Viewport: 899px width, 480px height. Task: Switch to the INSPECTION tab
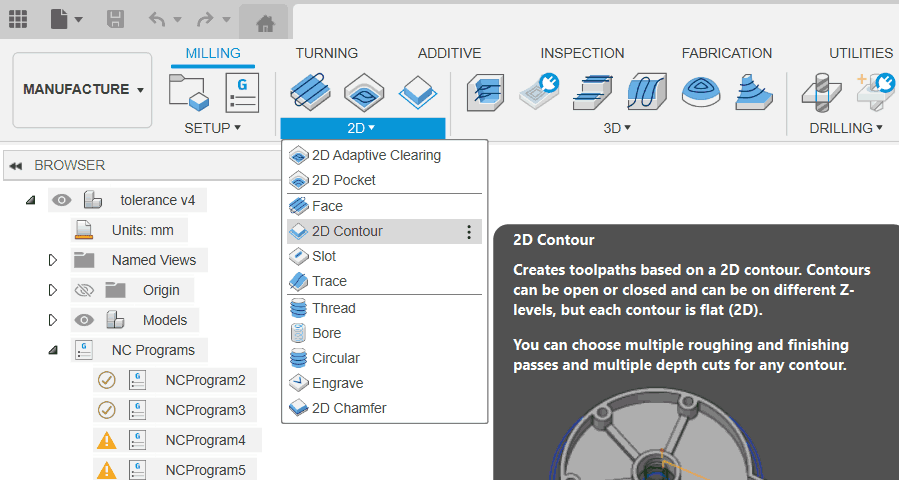[582, 53]
